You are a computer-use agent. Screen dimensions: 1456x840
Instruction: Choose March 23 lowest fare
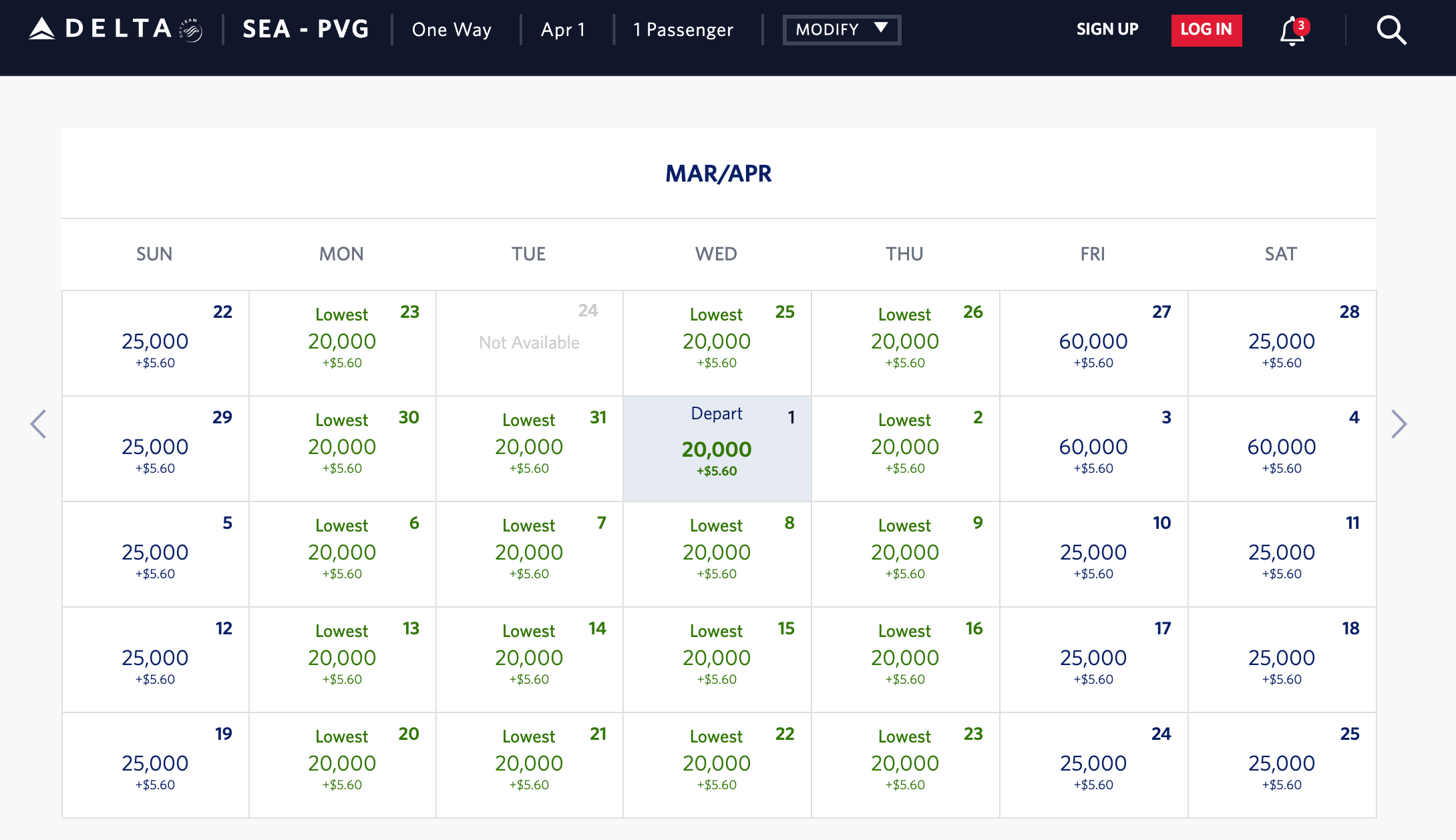(x=342, y=343)
